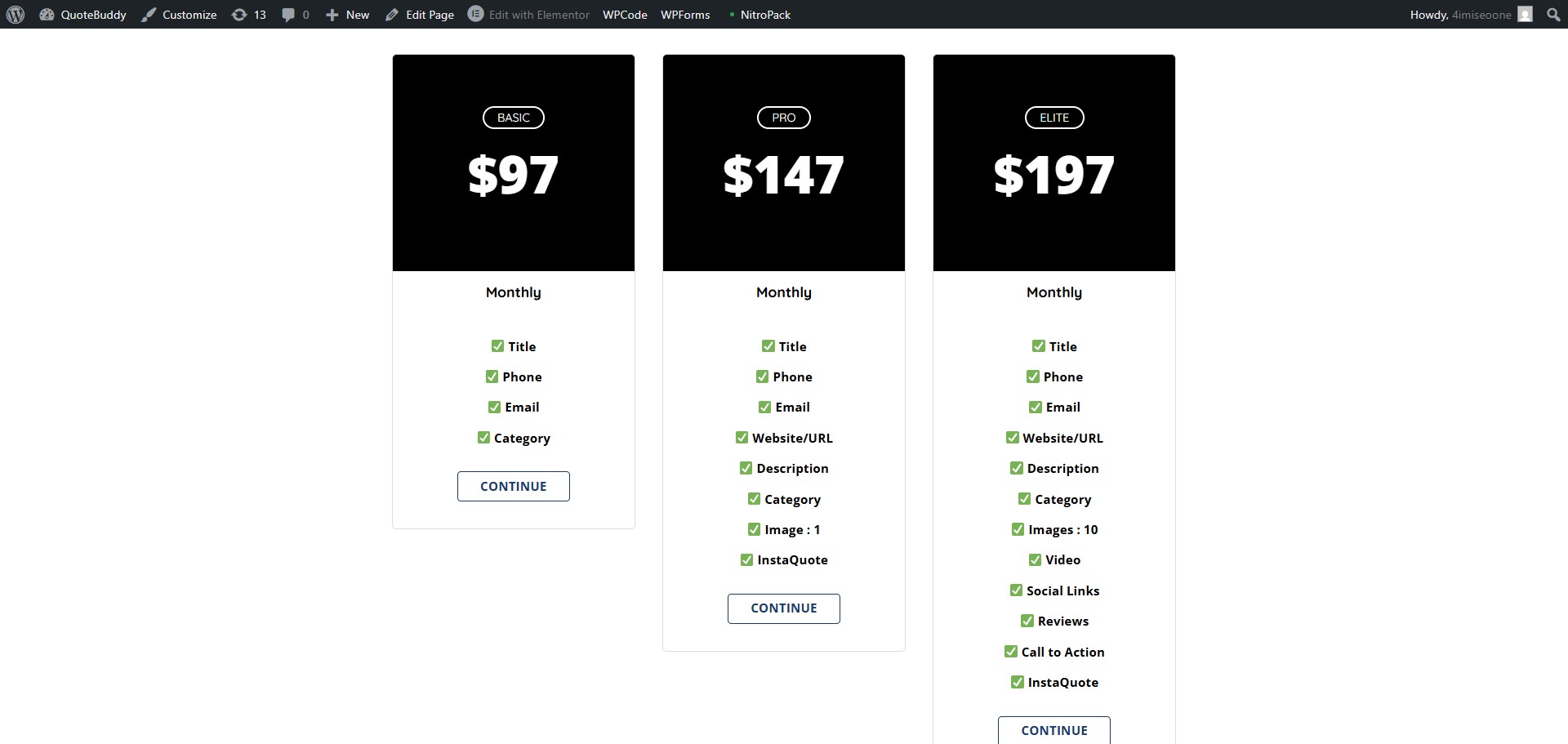Click the ELITE plan badge

[1053, 118]
